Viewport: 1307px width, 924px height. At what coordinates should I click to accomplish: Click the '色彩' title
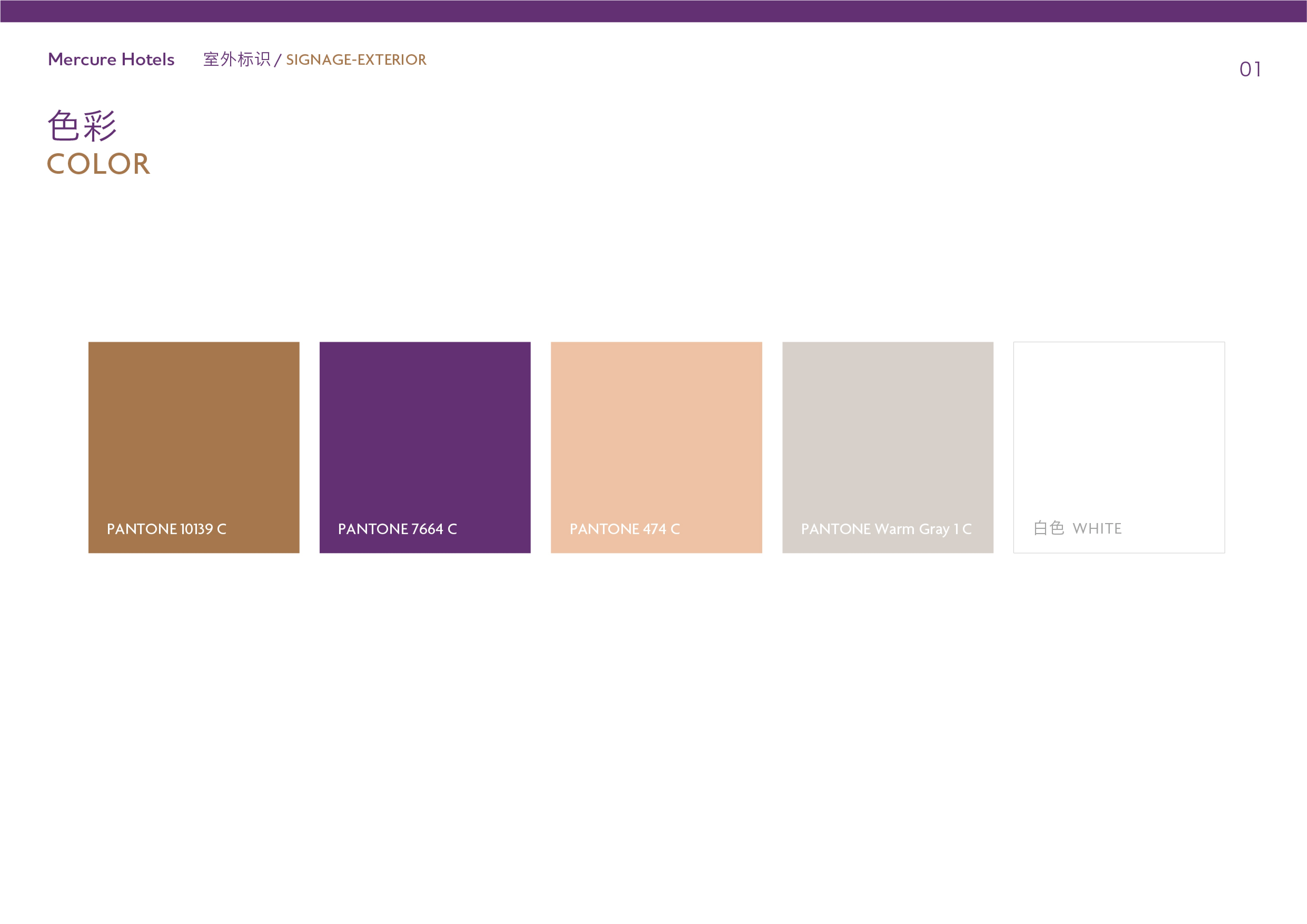82,125
